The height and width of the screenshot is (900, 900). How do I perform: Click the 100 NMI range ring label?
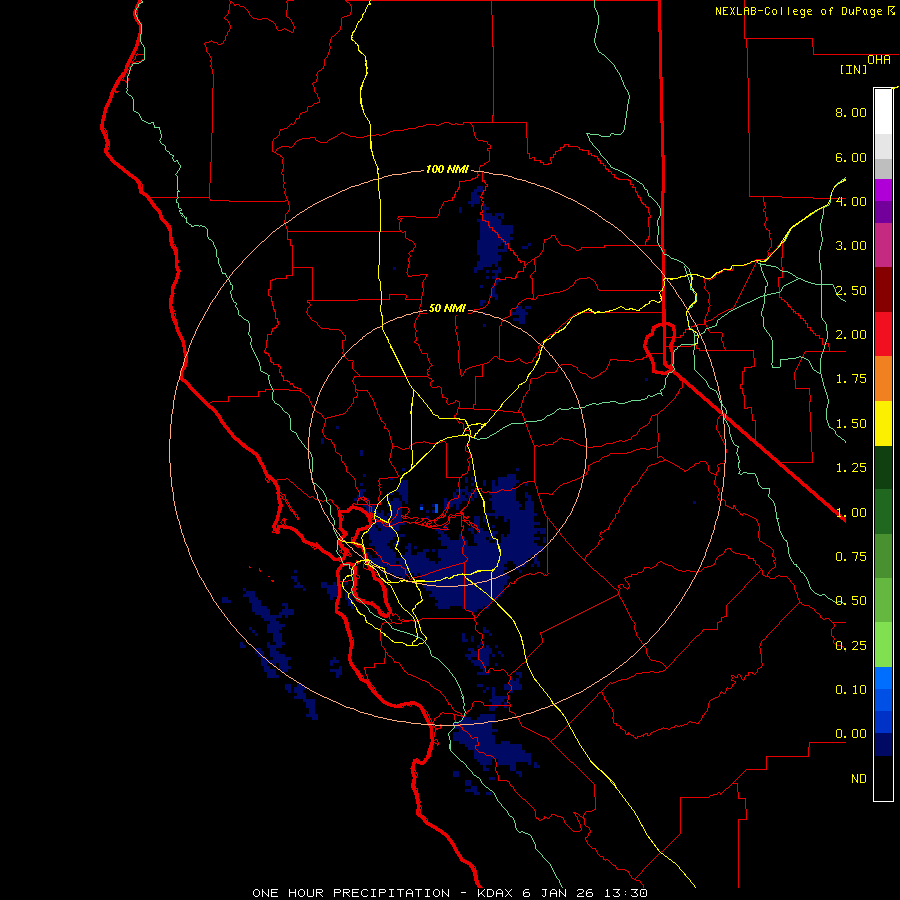click(x=447, y=169)
